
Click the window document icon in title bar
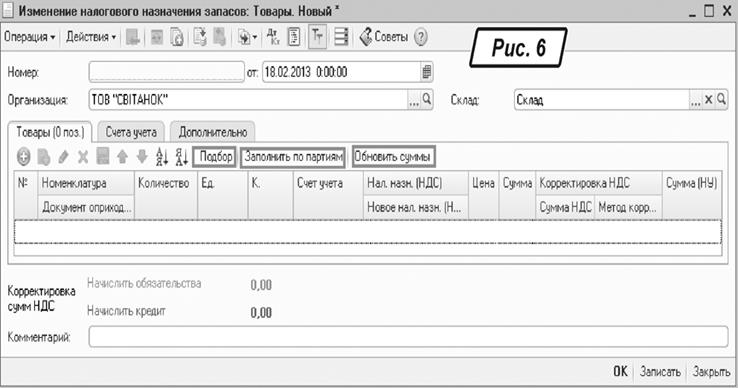8,11
